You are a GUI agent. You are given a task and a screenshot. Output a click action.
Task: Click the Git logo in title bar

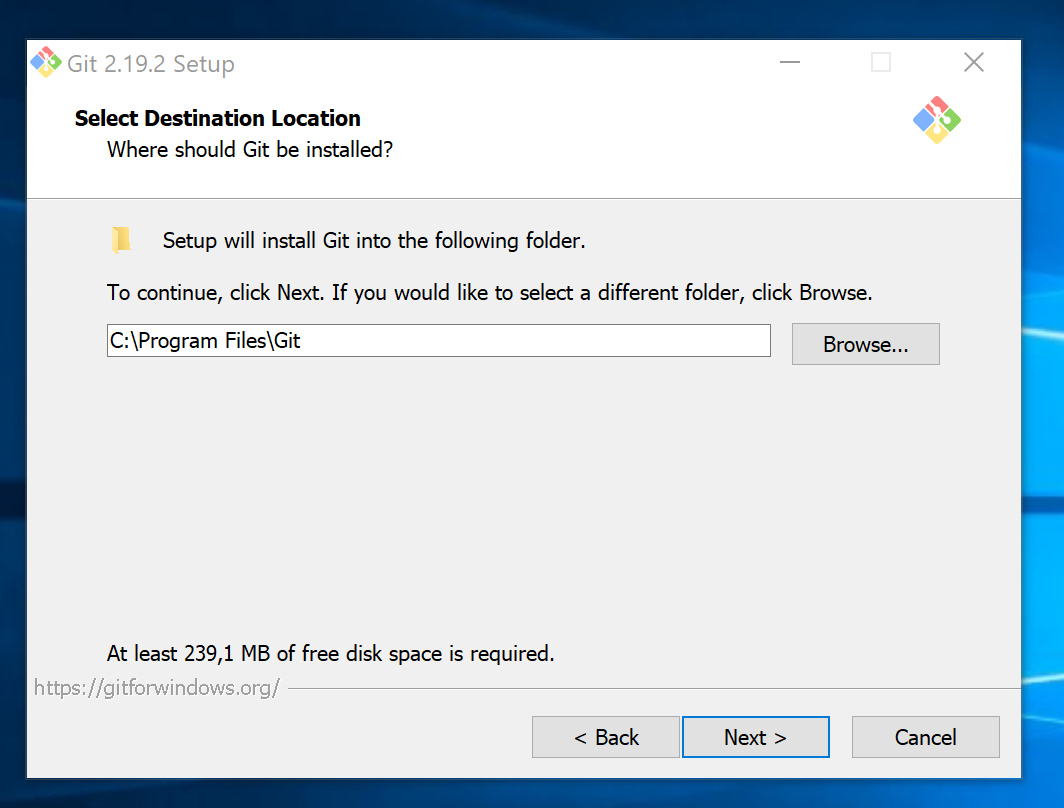click(x=46, y=62)
